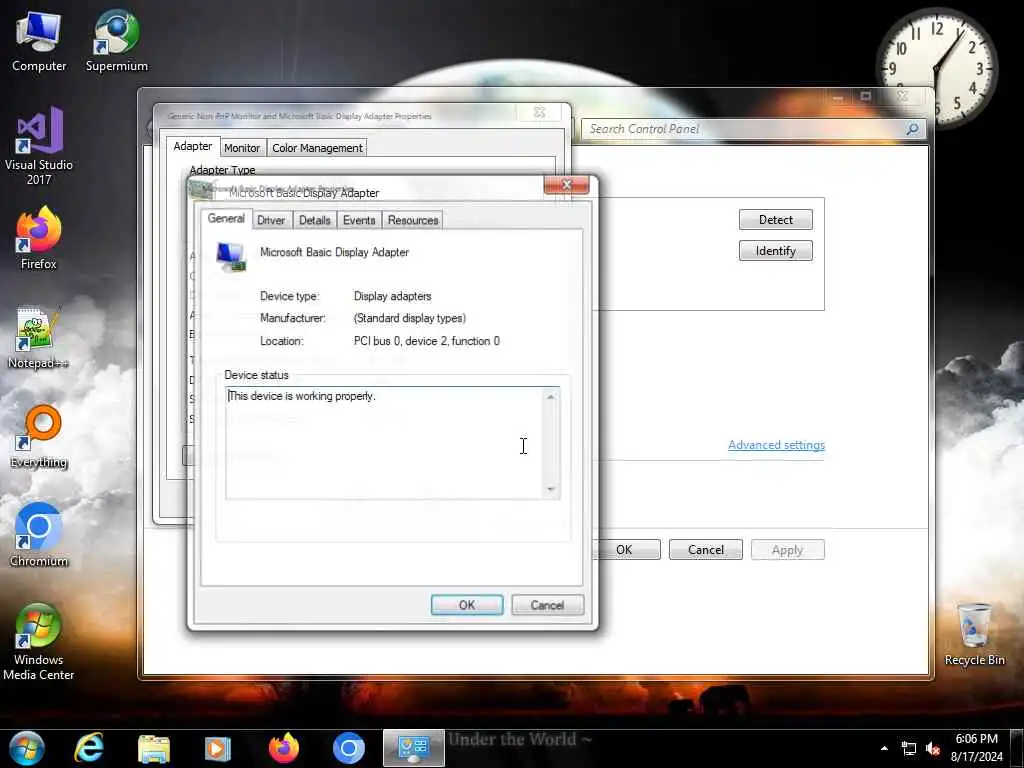
Task: Click the 'Microsoft Basic Display Adapter' name label
Action: (334, 252)
